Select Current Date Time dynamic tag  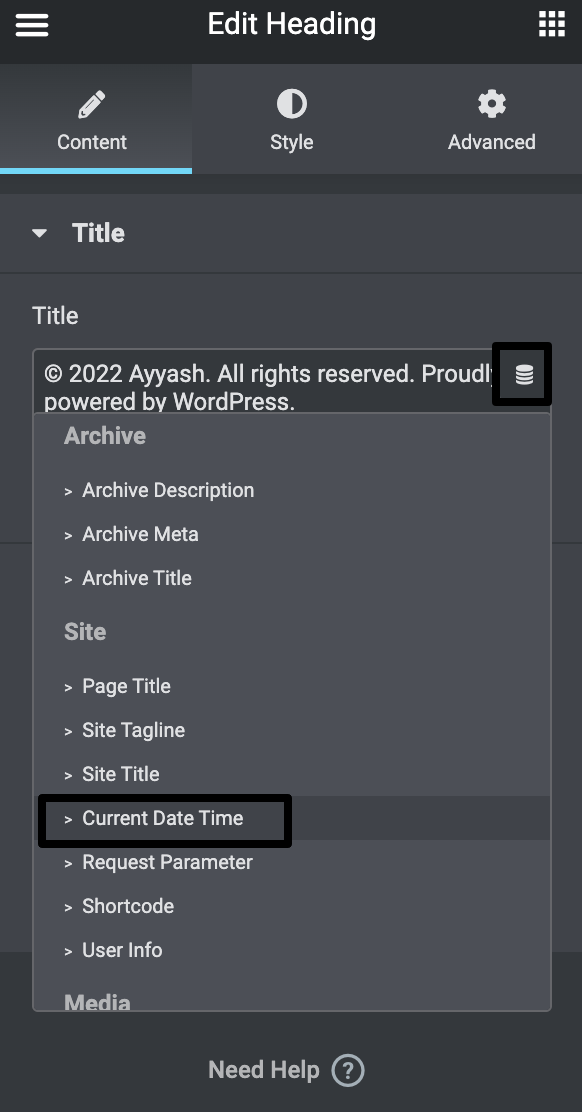pyautogui.click(x=162, y=818)
